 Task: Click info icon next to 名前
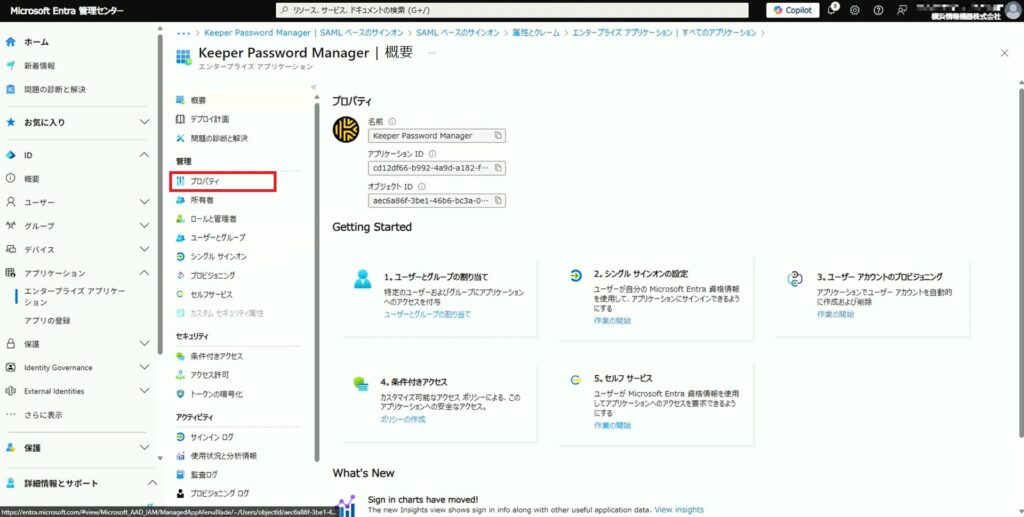coord(392,121)
